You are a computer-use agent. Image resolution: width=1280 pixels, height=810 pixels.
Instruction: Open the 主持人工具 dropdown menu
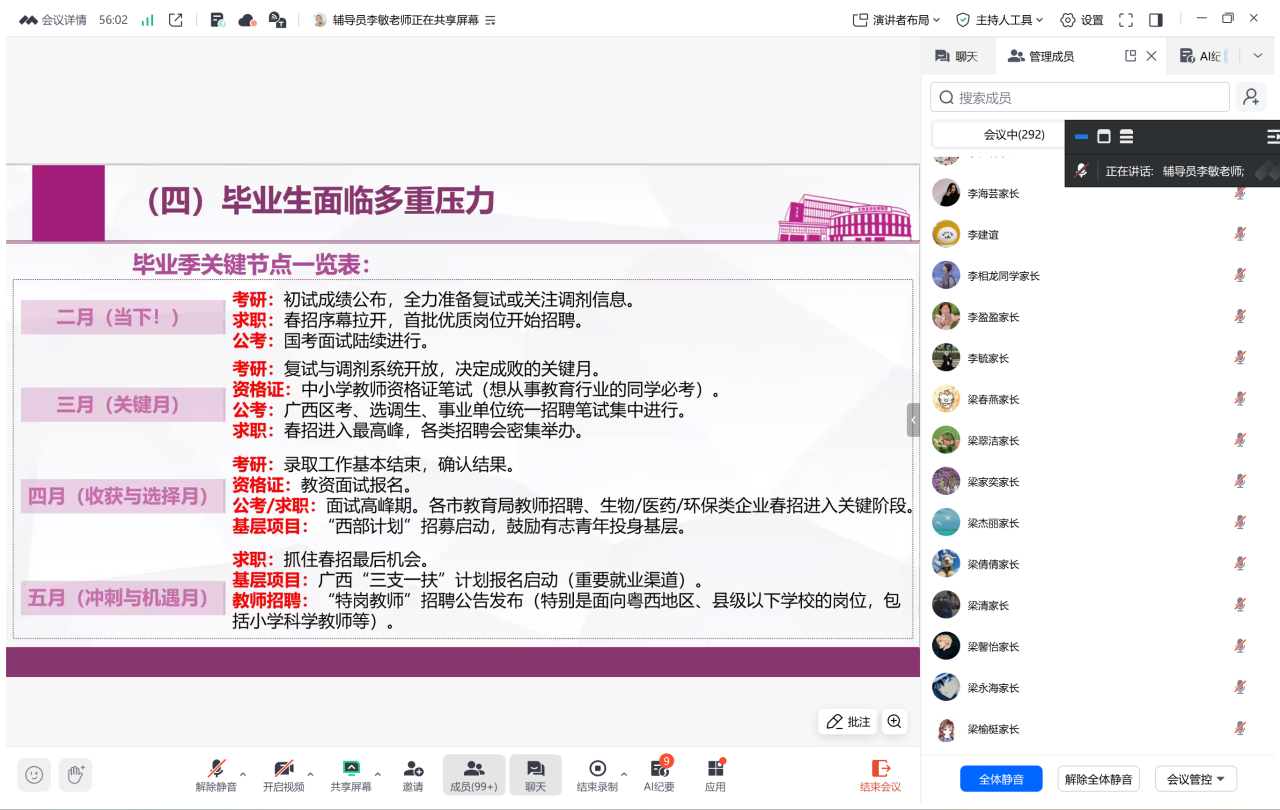(999, 20)
